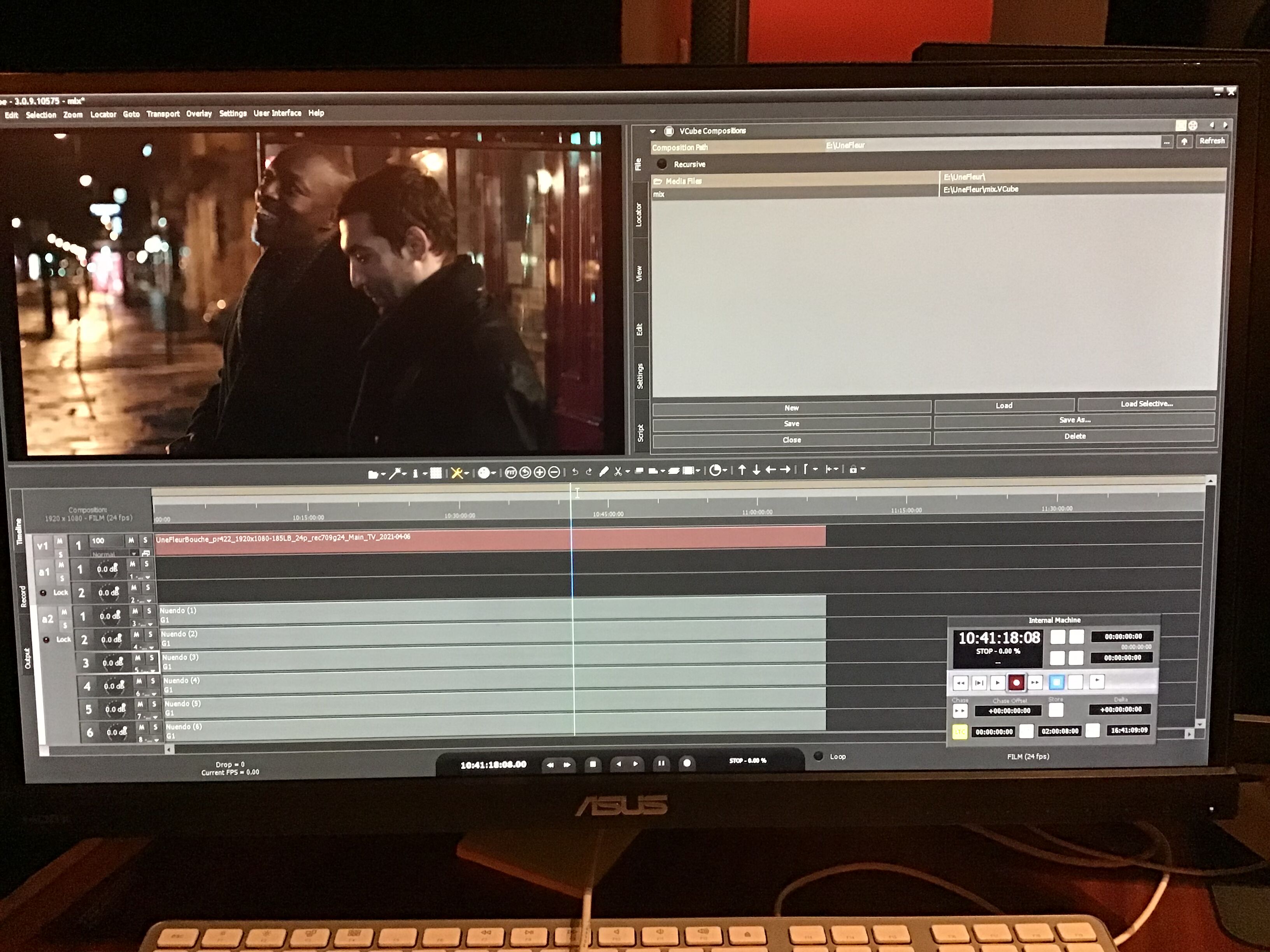Toggle the Recursive option

point(662,164)
